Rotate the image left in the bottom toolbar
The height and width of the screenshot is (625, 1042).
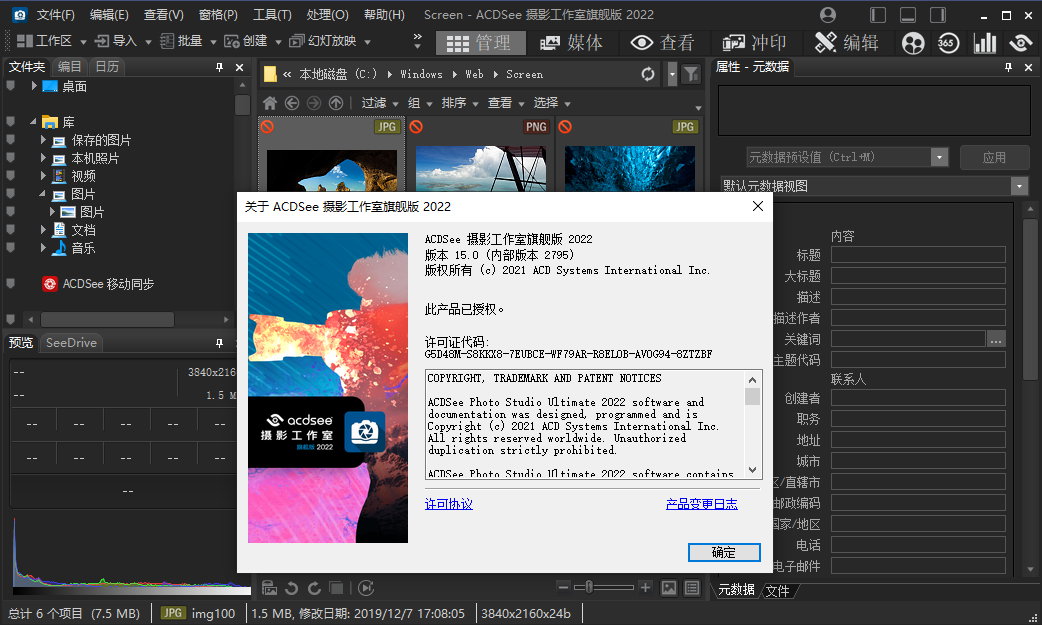291,588
